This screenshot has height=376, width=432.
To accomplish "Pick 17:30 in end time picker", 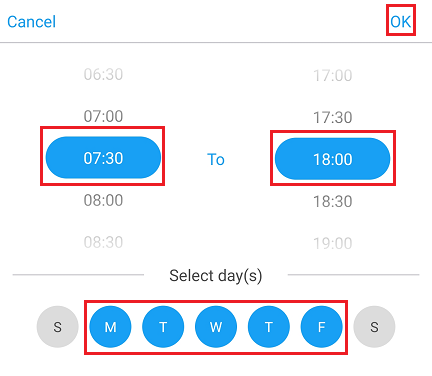I will (x=333, y=118).
